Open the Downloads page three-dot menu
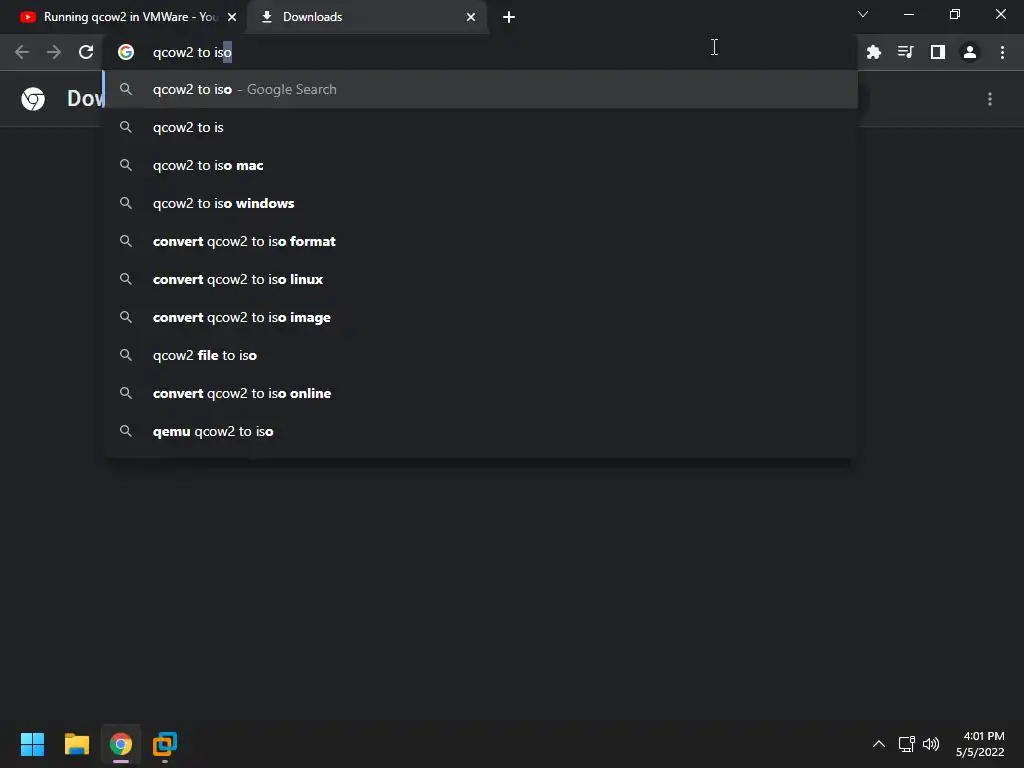The height and width of the screenshot is (768, 1024). pyautogui.click(x=990, y=99)
